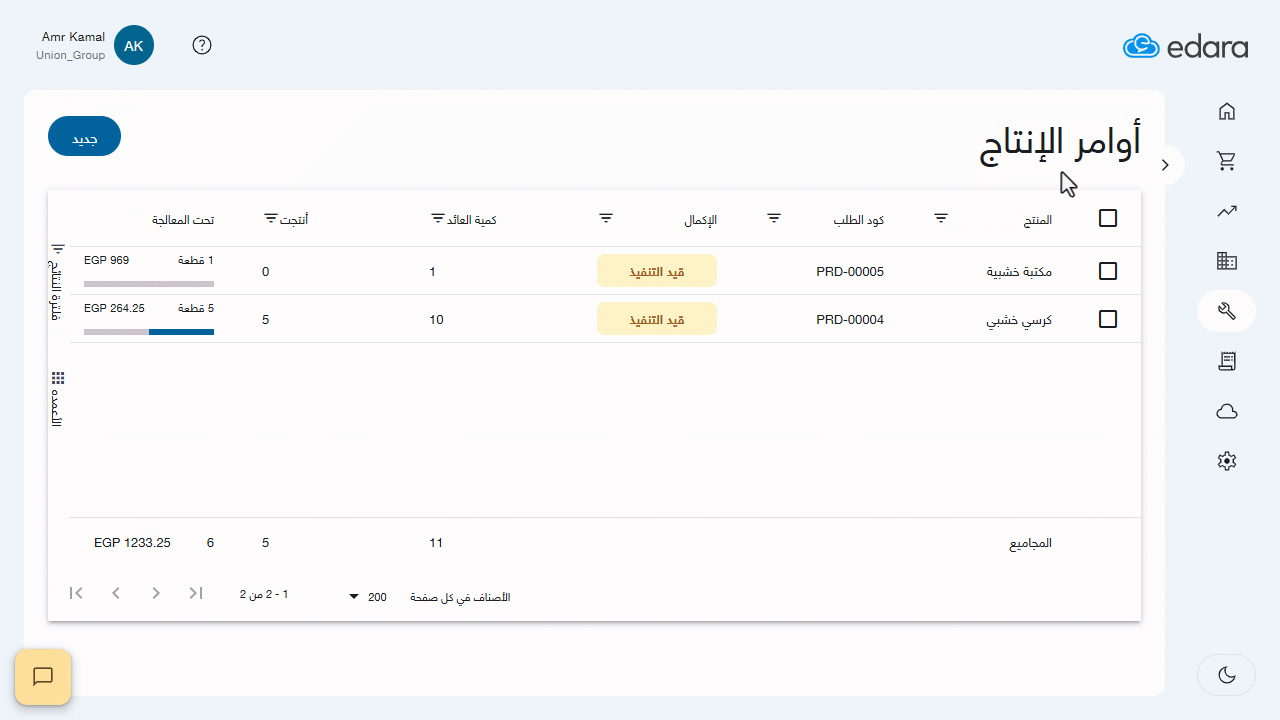Select checkbox for مكتبة خشبية row
Screen dimensions: 1280x720
click(x=1108, y=271)
